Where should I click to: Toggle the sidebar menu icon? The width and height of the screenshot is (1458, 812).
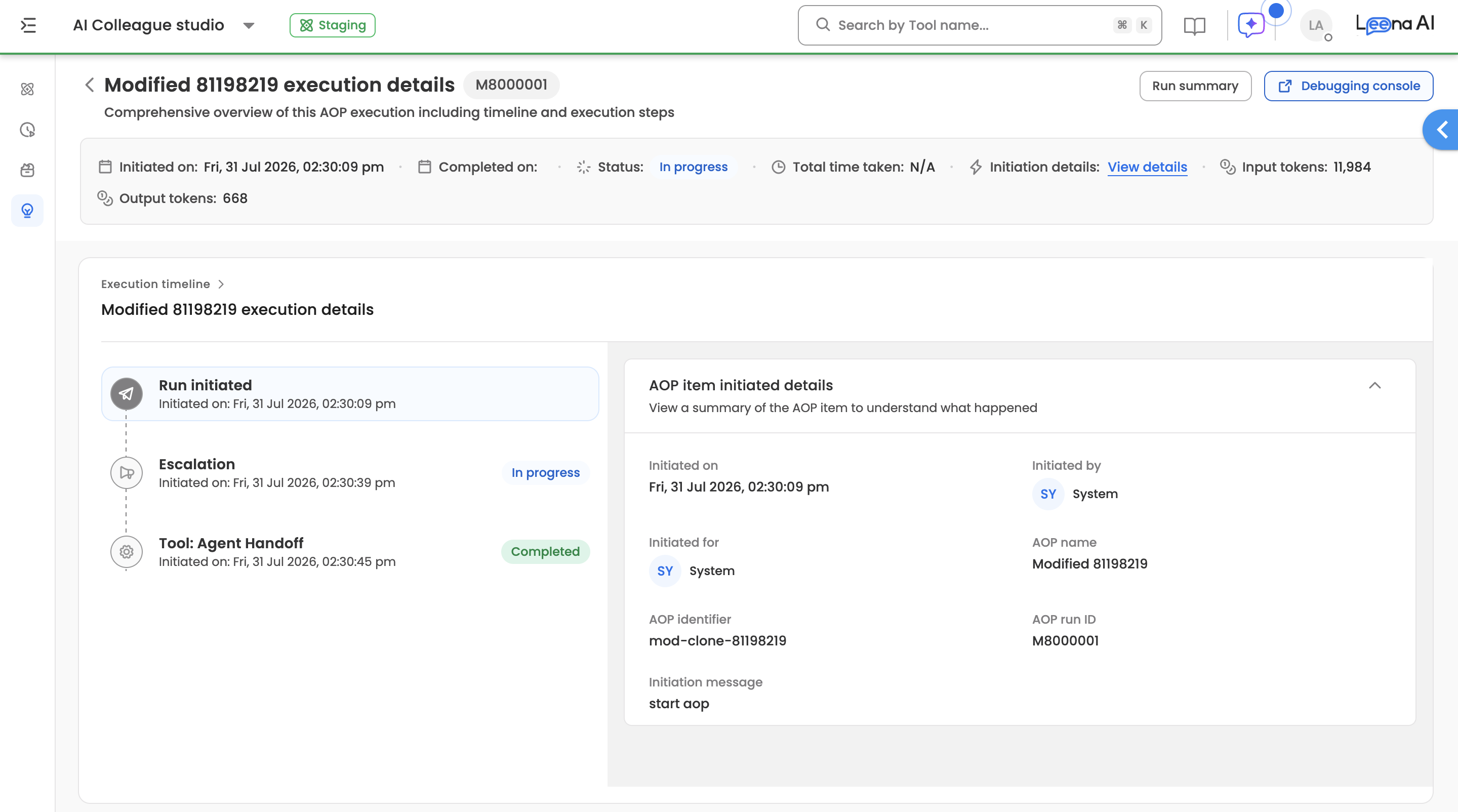[28, 25]
